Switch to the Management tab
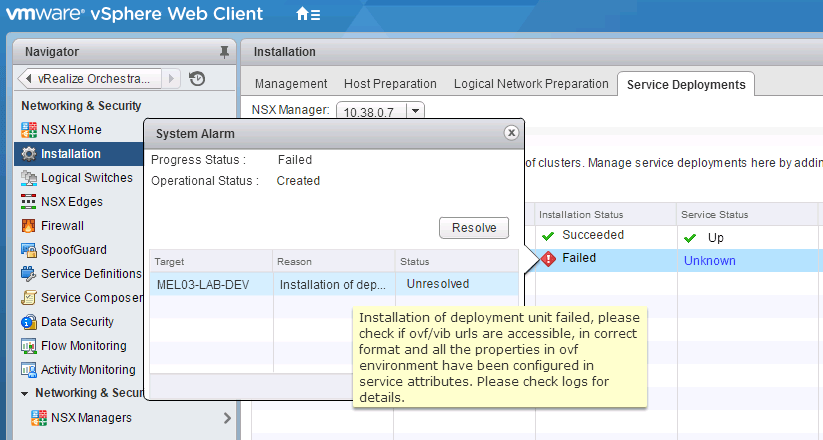The image size is (823, 440). [x=291, y=84]
